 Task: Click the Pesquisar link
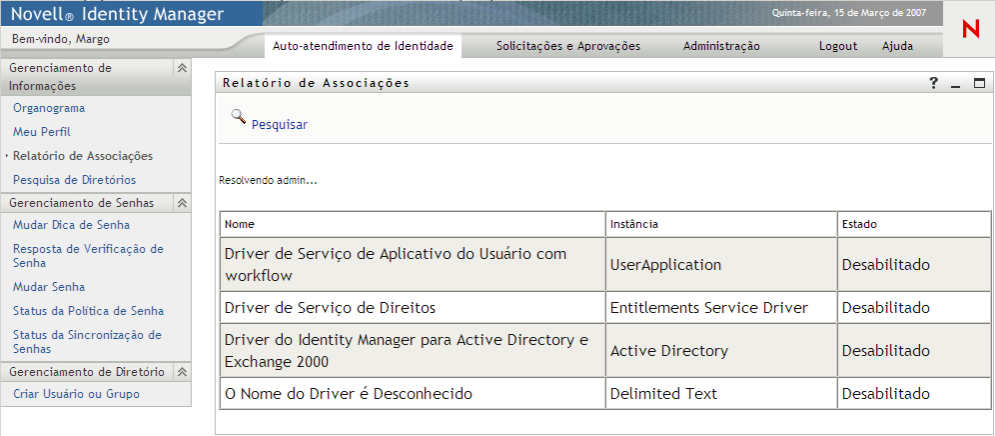point(279,125)
